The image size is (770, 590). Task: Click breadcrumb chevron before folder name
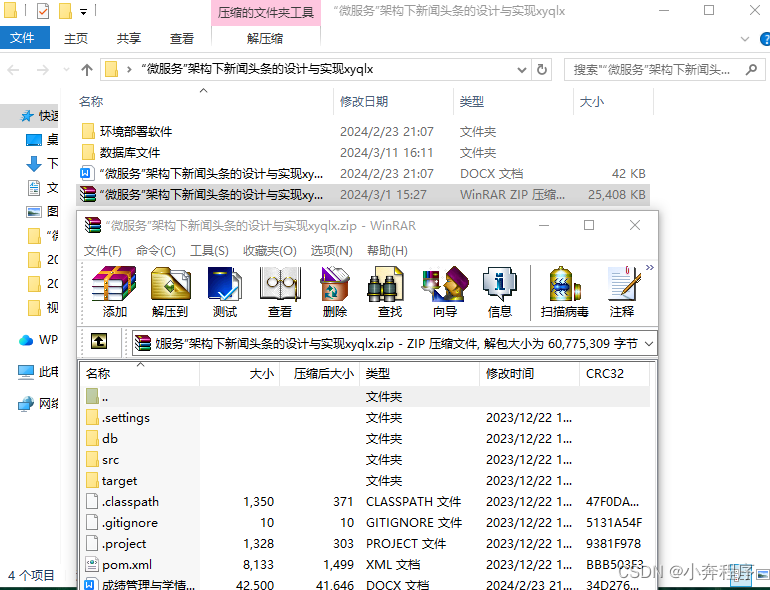(x=129, y=70)
